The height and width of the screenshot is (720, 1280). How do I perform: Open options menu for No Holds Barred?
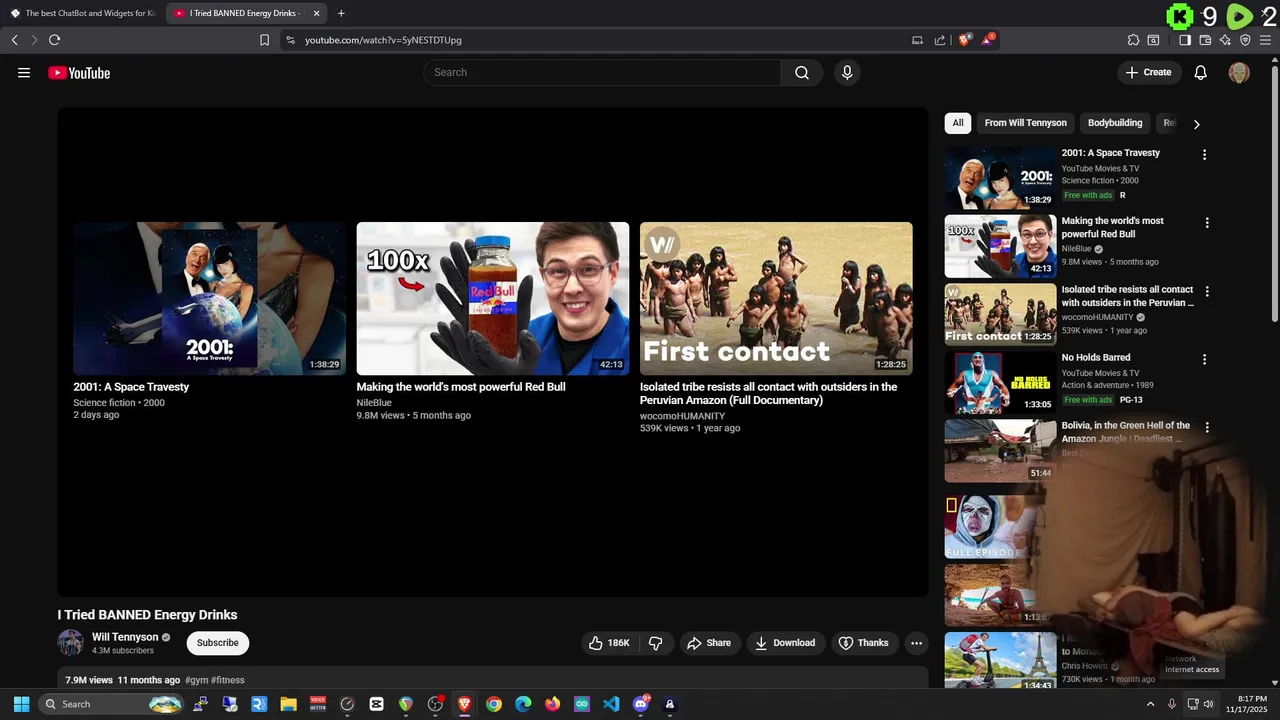pos(1204,359)
